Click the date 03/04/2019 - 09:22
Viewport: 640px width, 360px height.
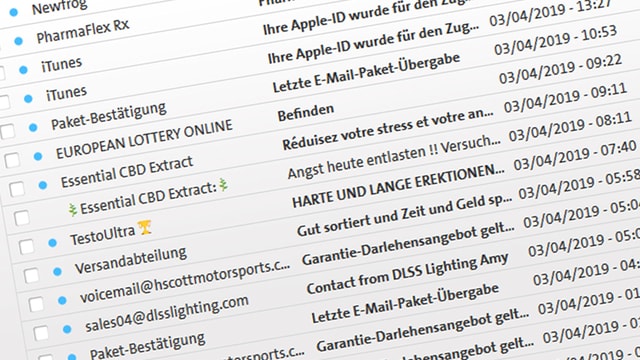point(560,69)
